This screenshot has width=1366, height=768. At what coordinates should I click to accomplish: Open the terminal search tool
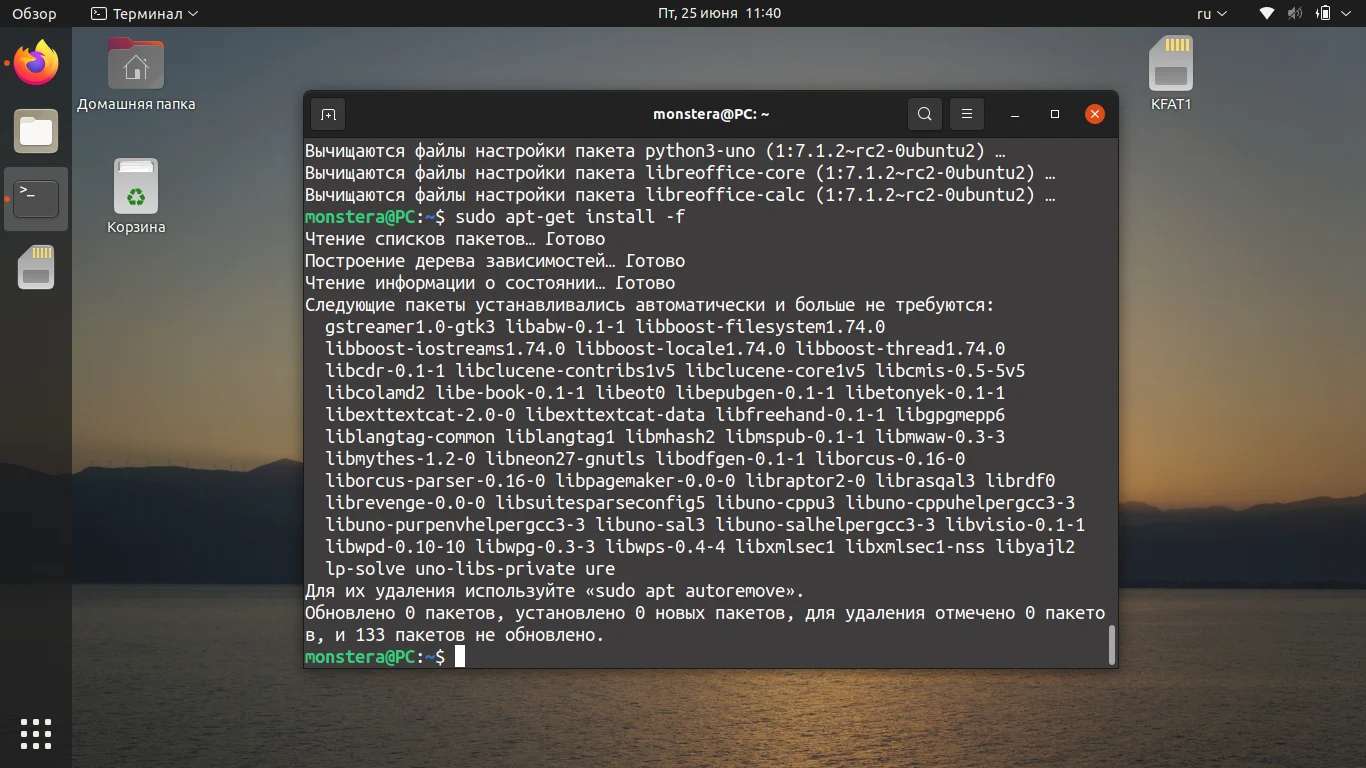point(925,114)
